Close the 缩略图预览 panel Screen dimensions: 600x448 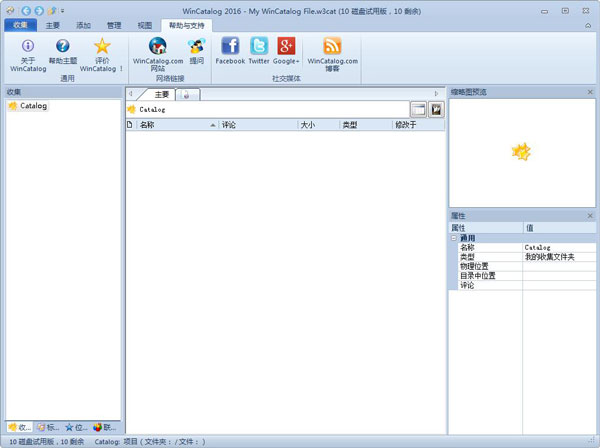point(590,92)
